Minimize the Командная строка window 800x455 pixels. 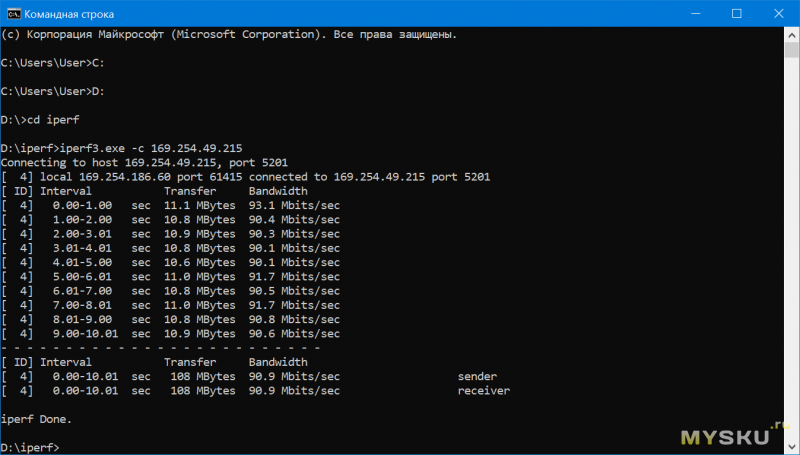click(690, 13)
